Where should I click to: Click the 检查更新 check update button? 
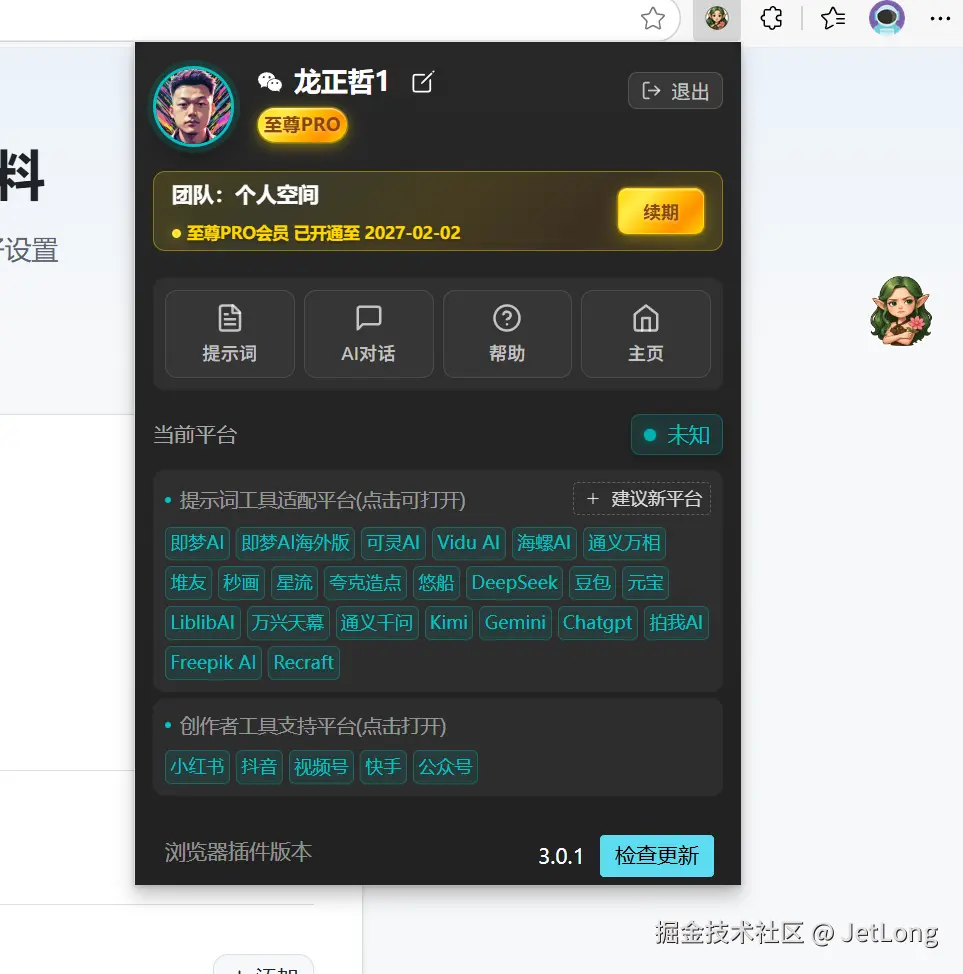(657, 855)
